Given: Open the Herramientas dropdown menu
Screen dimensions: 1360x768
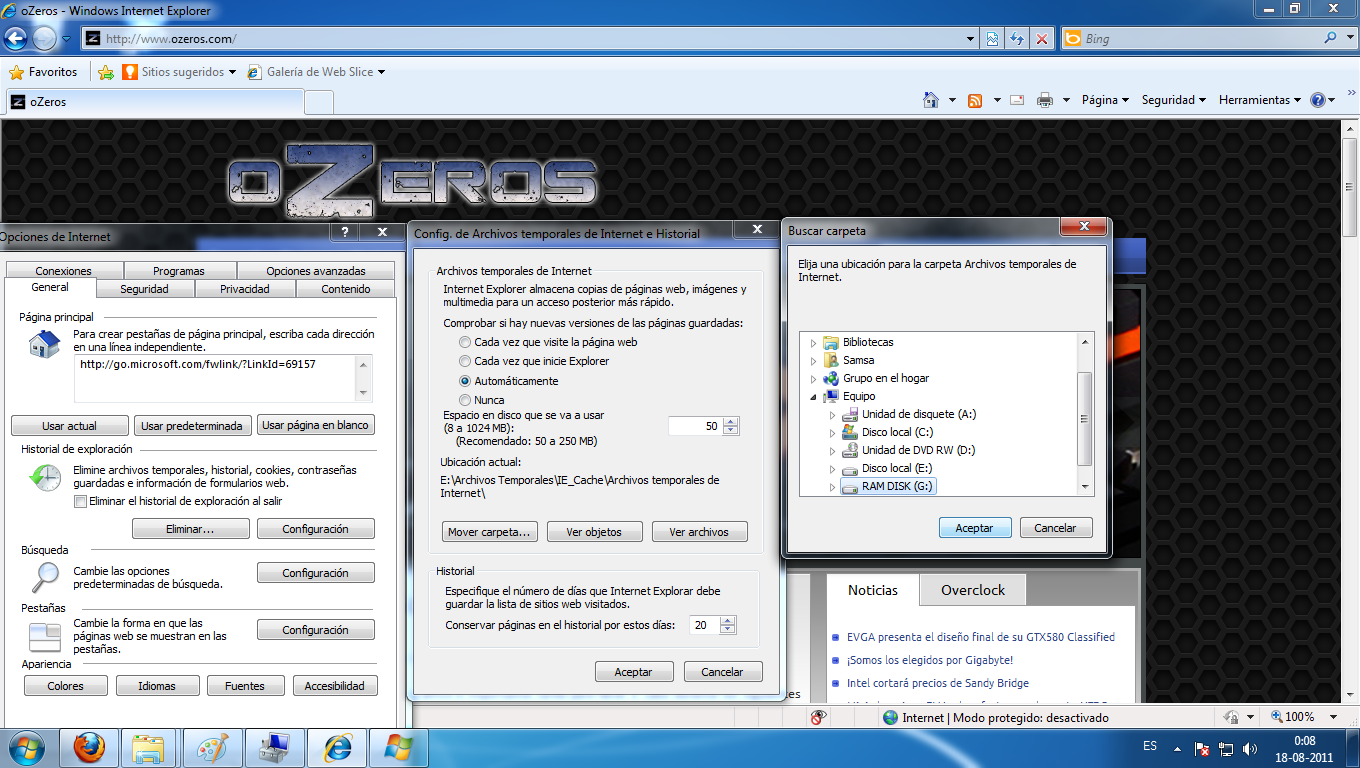Looking at the screenshot, I should click(1260, 100).
